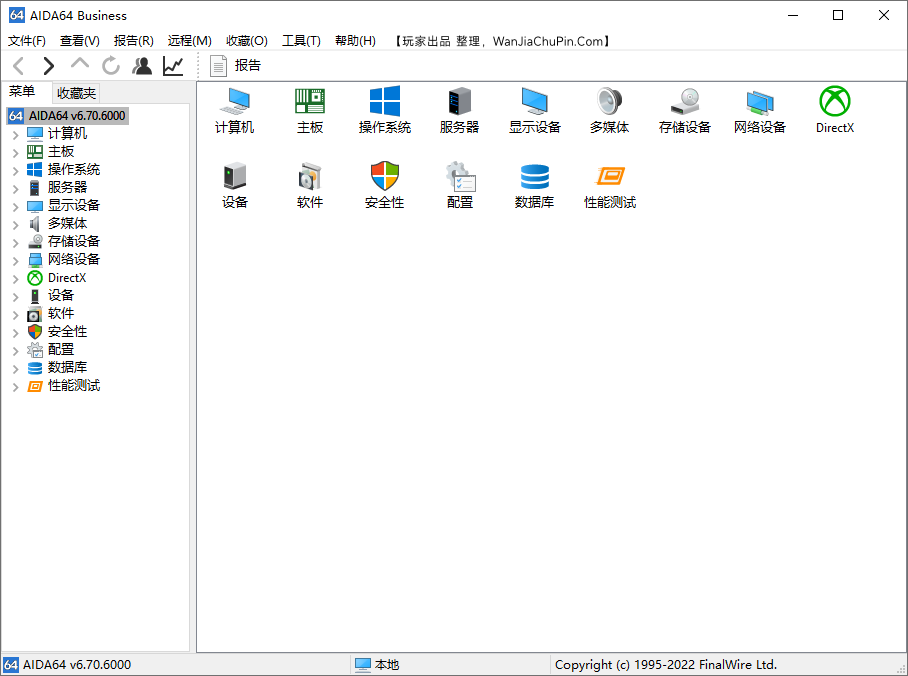
Task: Click the 报告 toolbar button
Action: pyautogui.click(x=239, y=66)
